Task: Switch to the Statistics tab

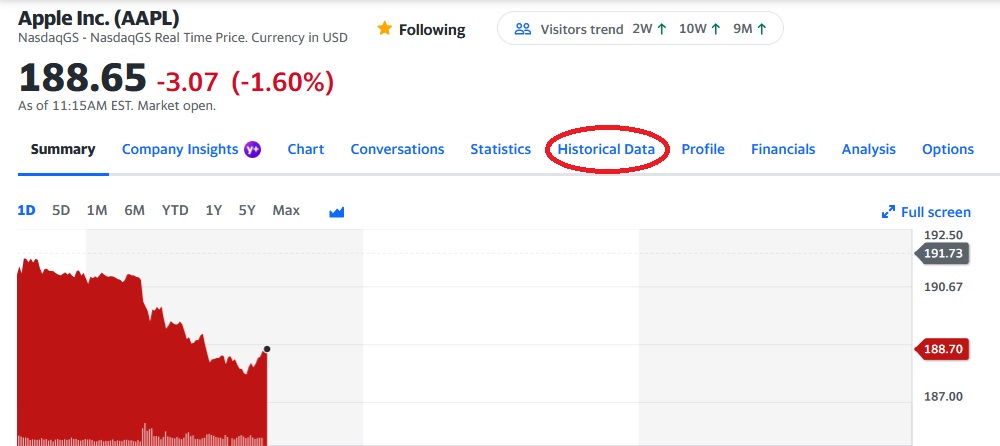Action: click(x=500, y=149)
